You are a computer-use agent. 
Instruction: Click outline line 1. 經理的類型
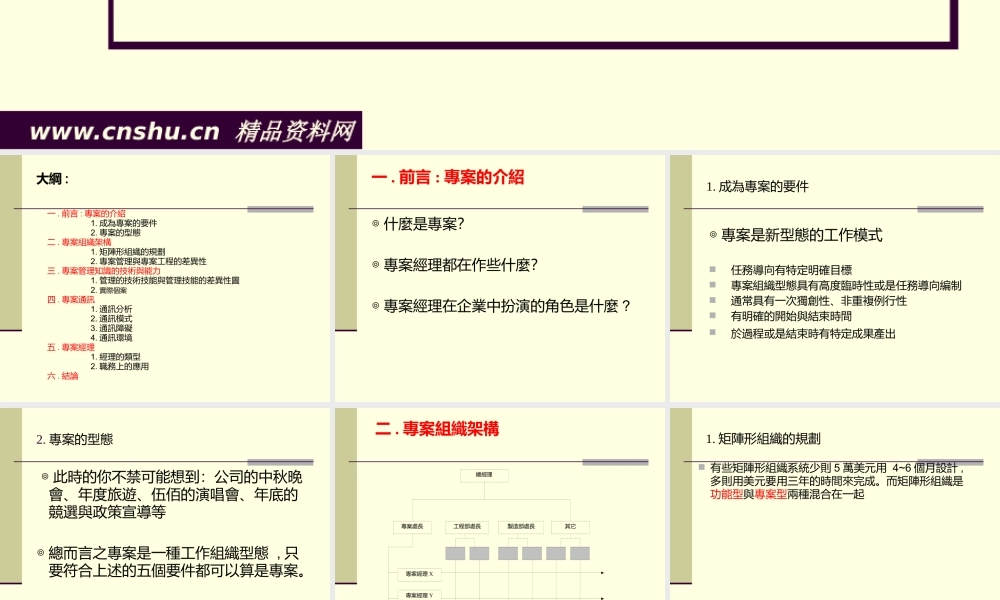(x=115, y=357)
